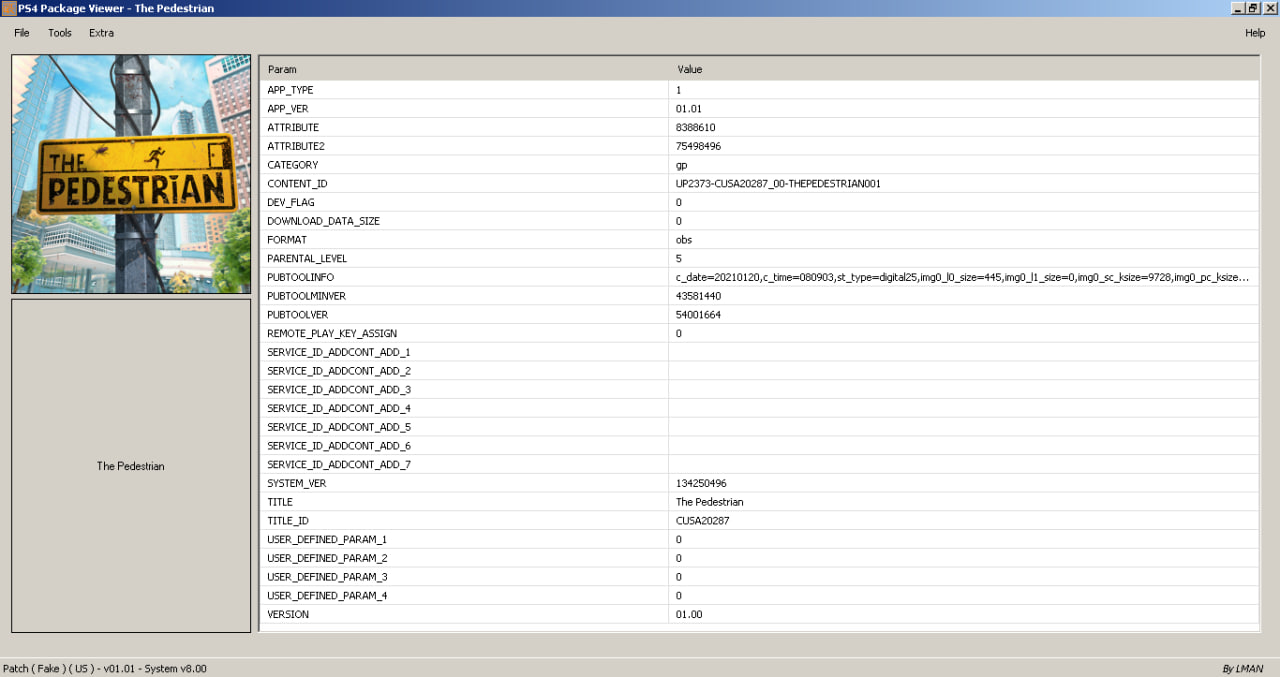Click APP_VER value 01.01
Screen dimensions: 1280x677
click(x=689, y=108)
